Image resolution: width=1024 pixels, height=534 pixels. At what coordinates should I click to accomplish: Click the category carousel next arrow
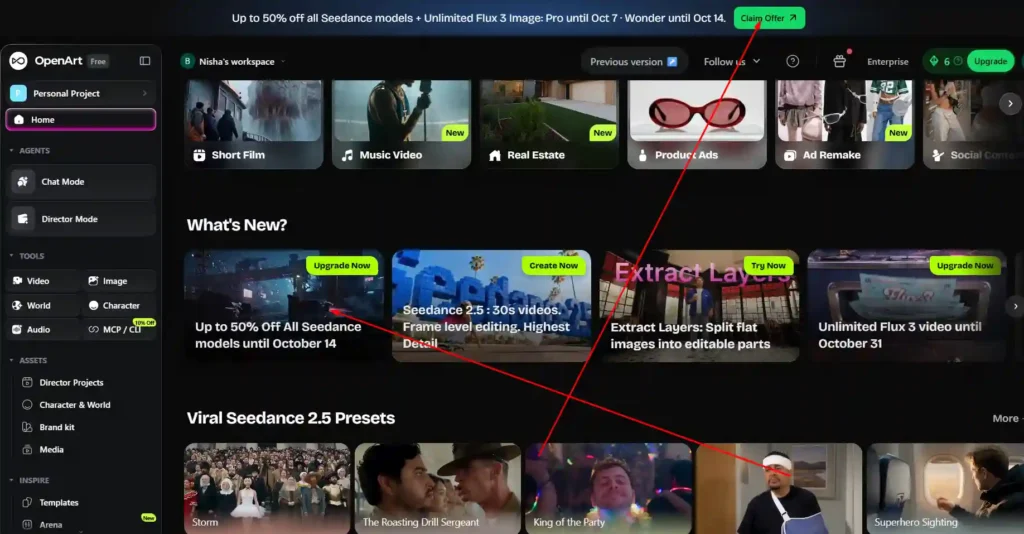(1010, 103)
